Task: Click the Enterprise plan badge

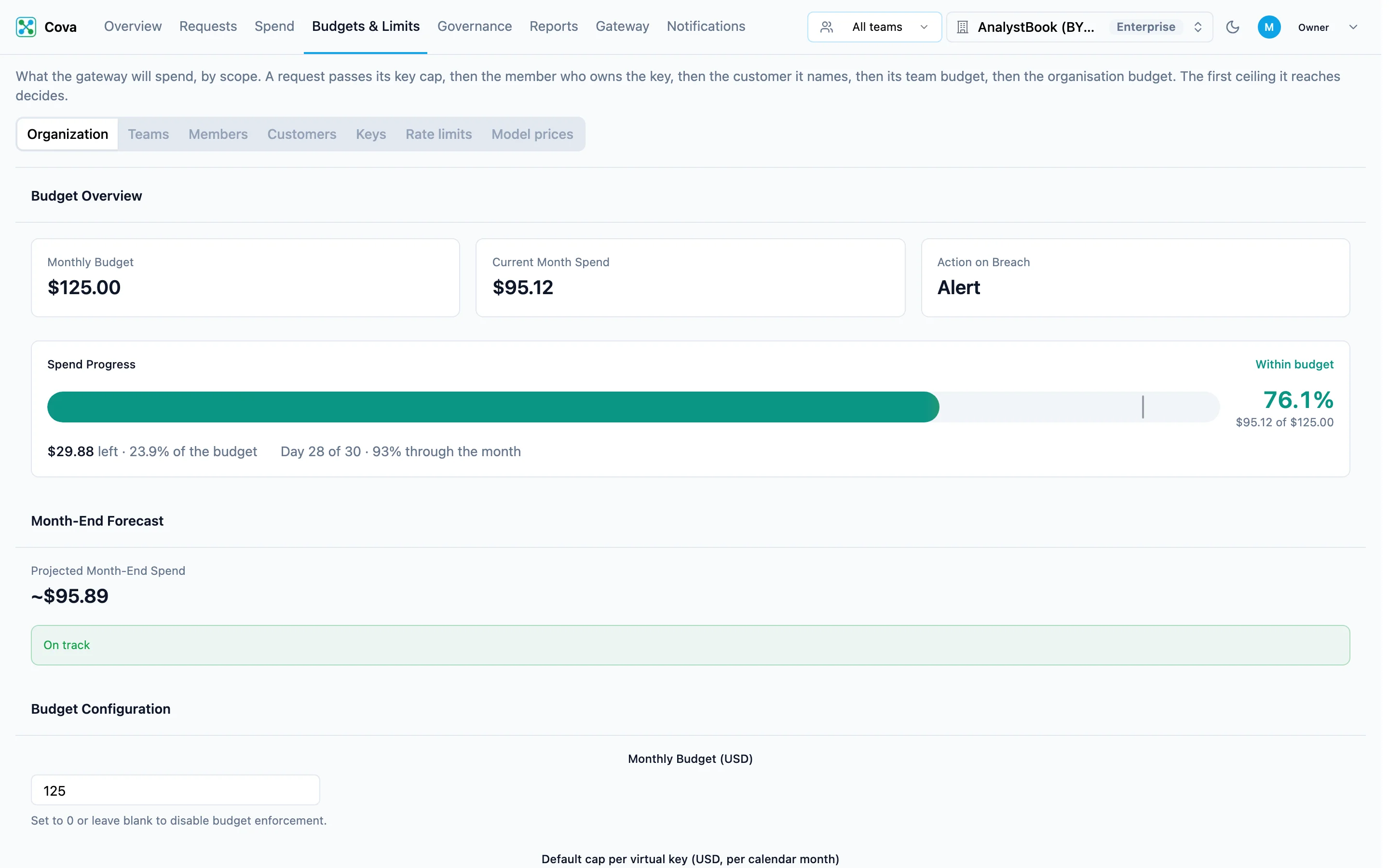Action: click(1145, 27)
